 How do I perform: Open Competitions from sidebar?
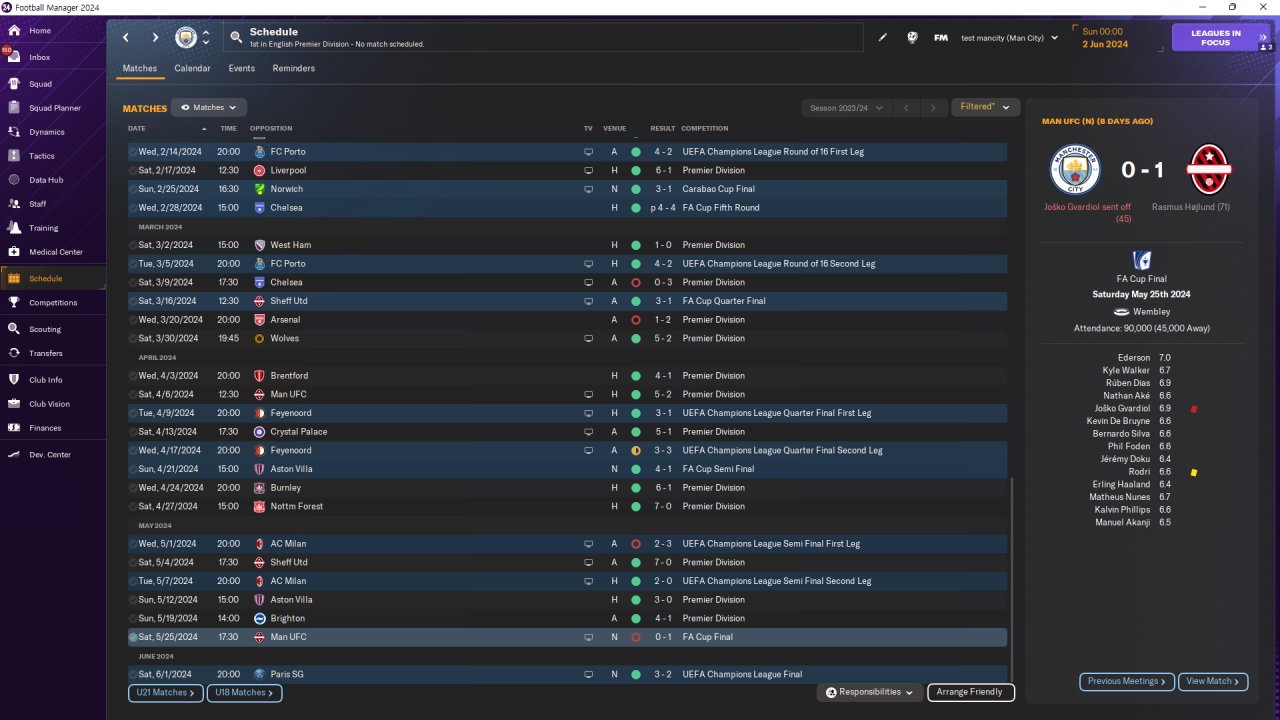tap(52, 302)
